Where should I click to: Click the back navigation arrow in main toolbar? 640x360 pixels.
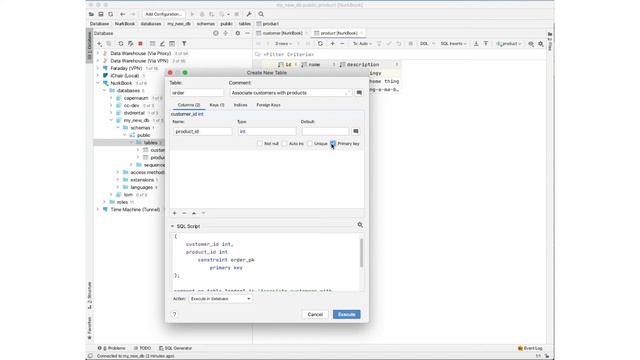(122, 14)
